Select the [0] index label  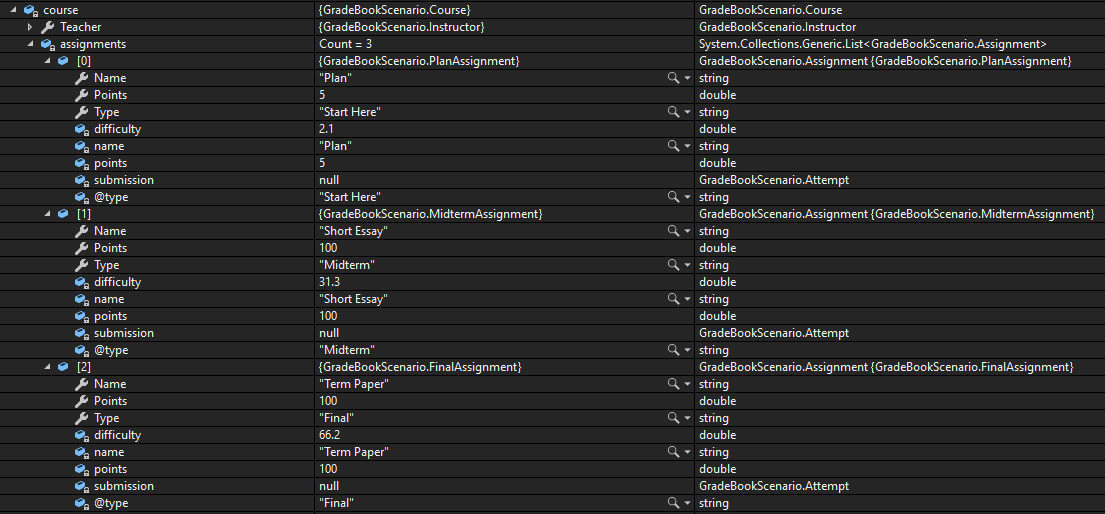click(x=84, y=61)
